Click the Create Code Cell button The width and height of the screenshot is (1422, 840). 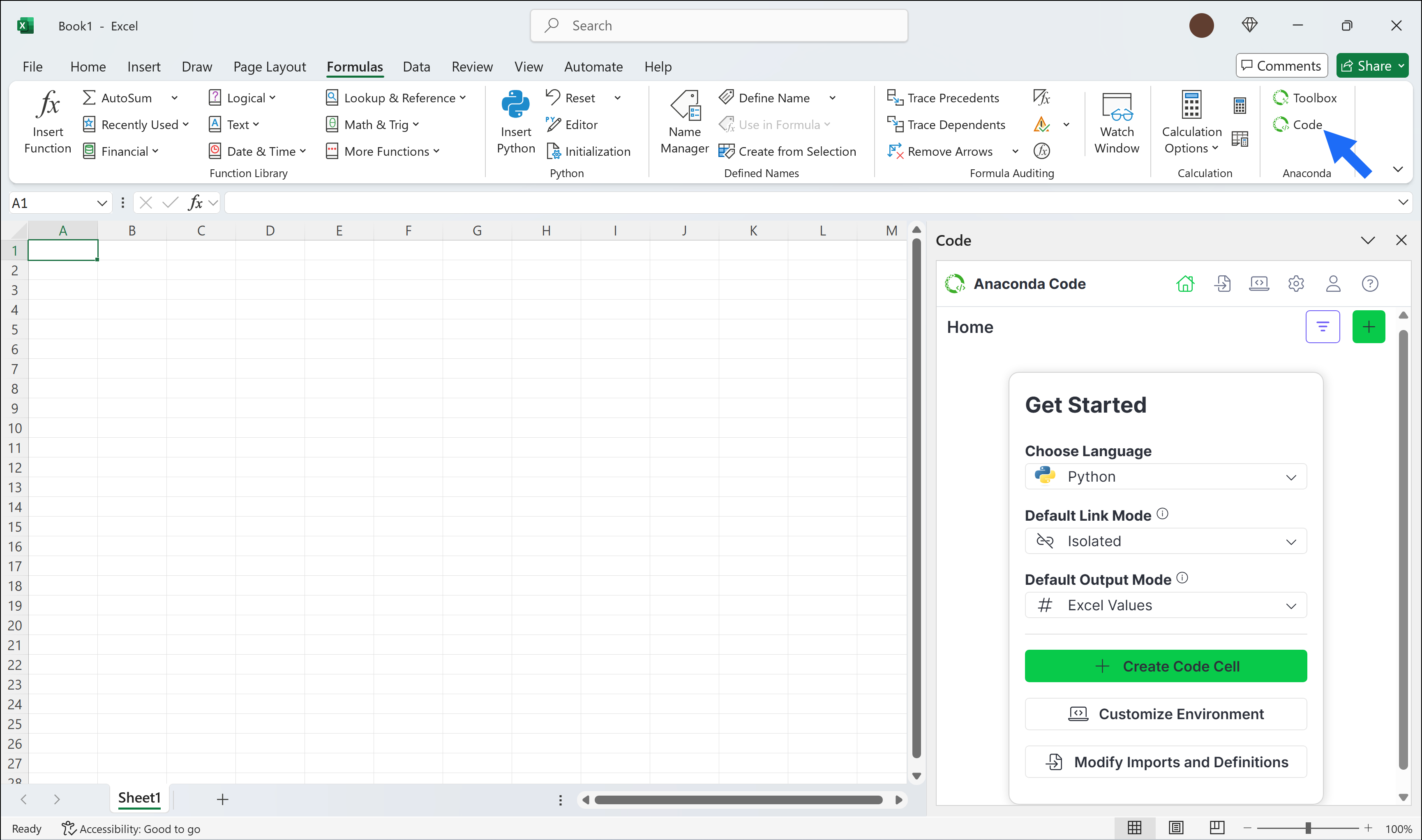pos(1165,666)
